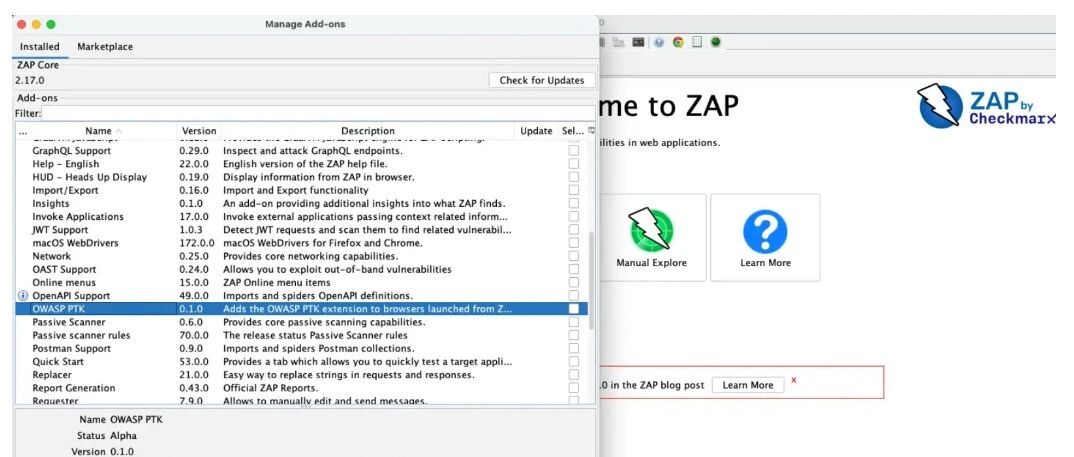
Task: Tick checkbox for GraphQL Support row
Action: click(573, 151)
